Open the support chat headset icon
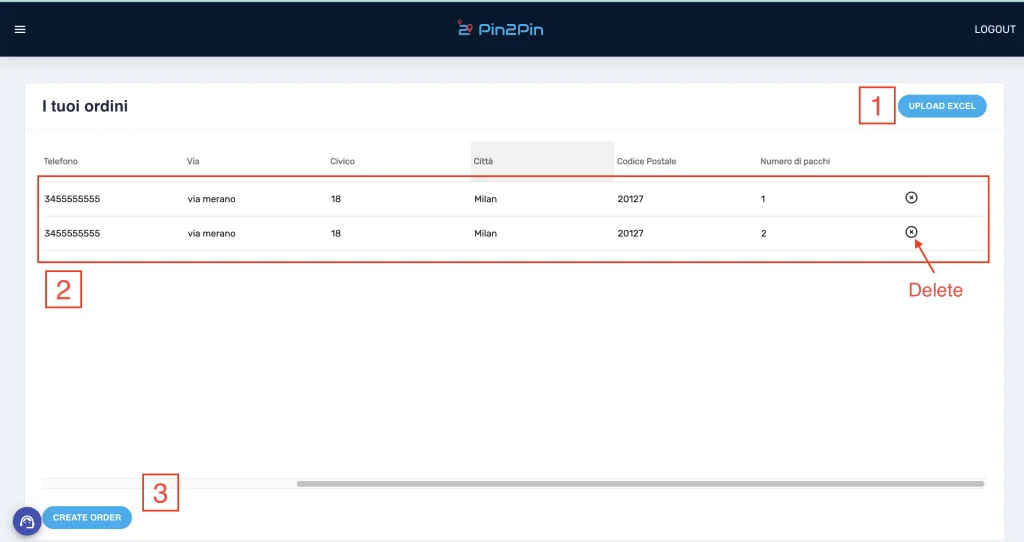 (27, 521)
